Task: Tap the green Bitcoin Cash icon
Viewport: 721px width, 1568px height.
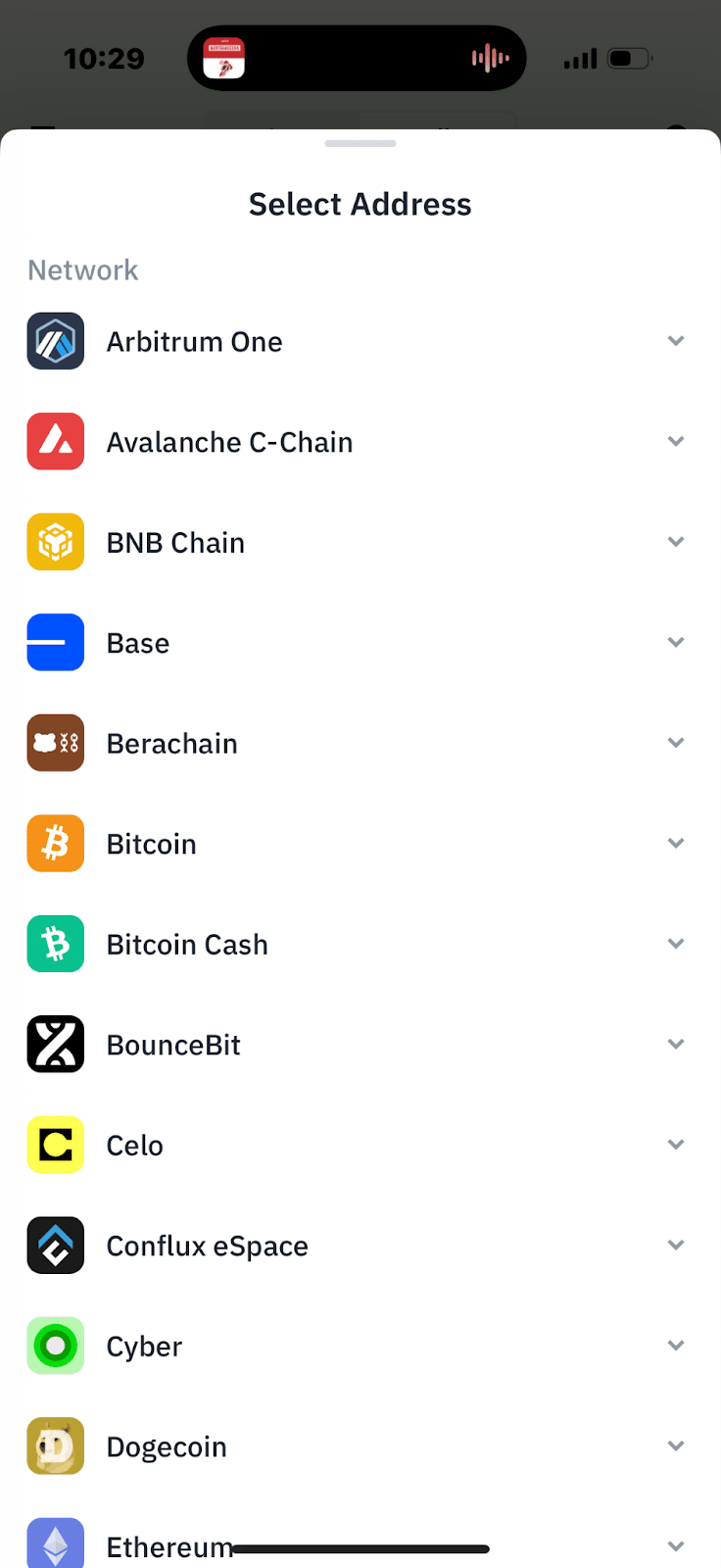Action: point(56,944)
